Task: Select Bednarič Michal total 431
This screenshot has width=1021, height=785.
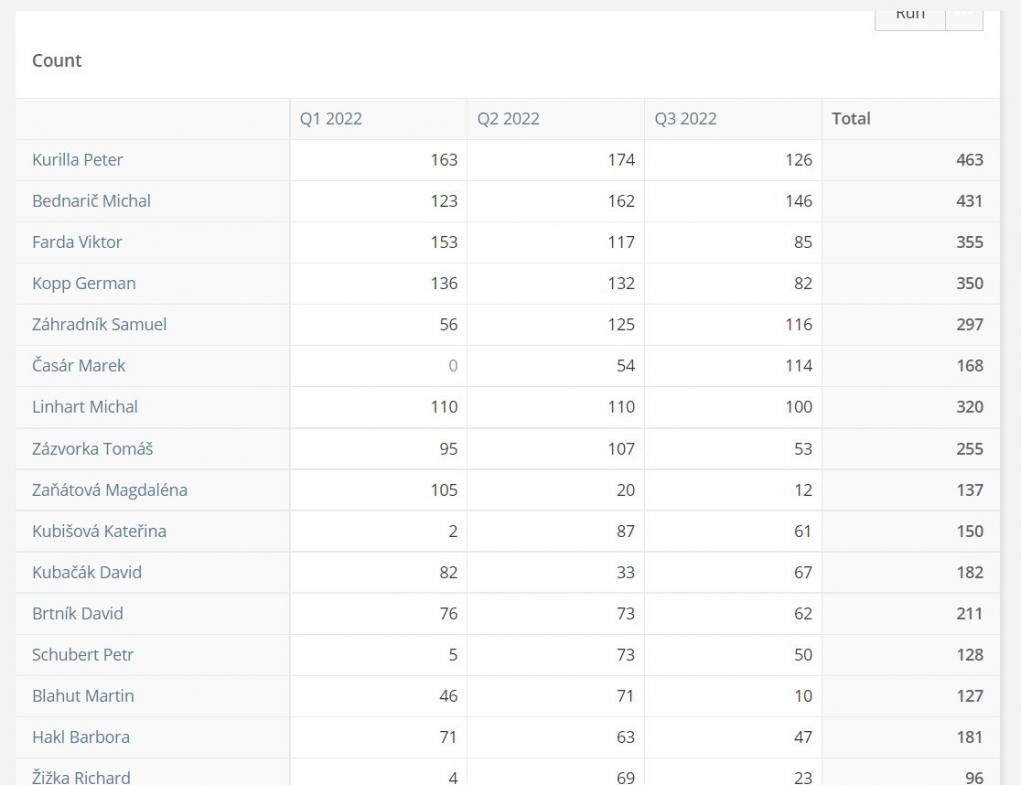Action: pyautogui.click(x=970, y=201)
